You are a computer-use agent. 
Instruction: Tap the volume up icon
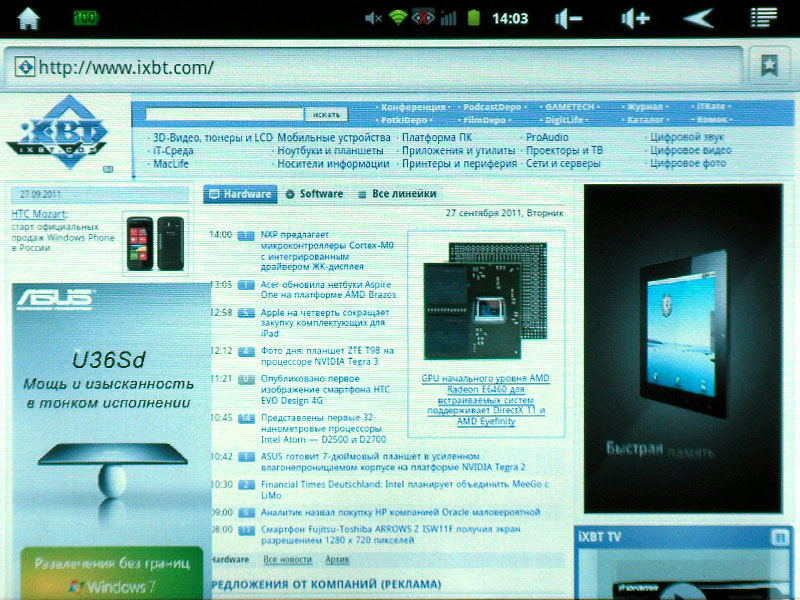635,19
